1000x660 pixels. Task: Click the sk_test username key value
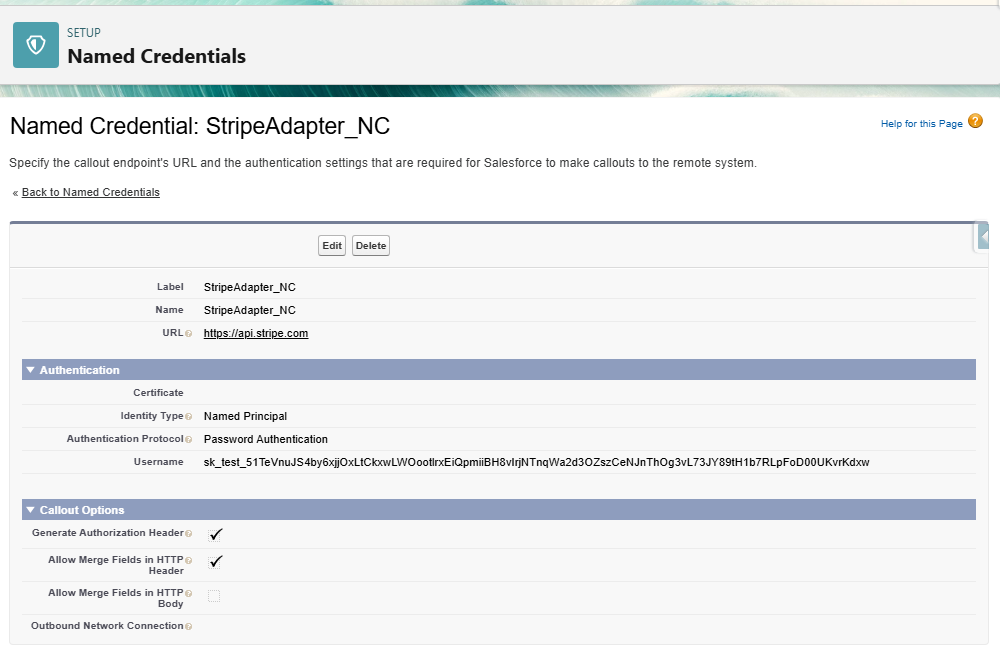coord(536,462)
